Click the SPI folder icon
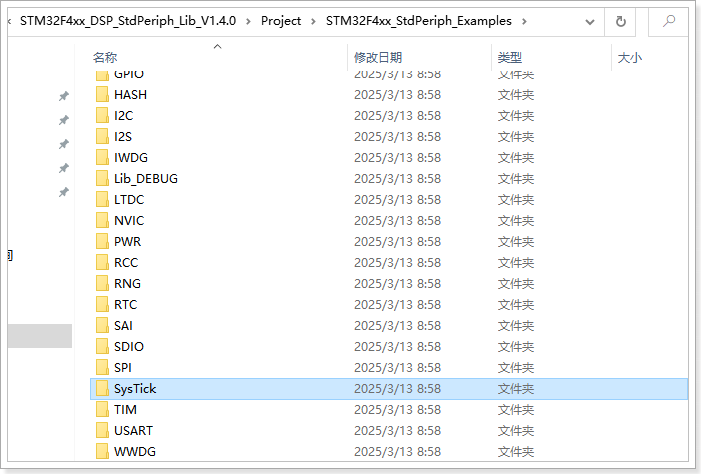 pos(102,368)
